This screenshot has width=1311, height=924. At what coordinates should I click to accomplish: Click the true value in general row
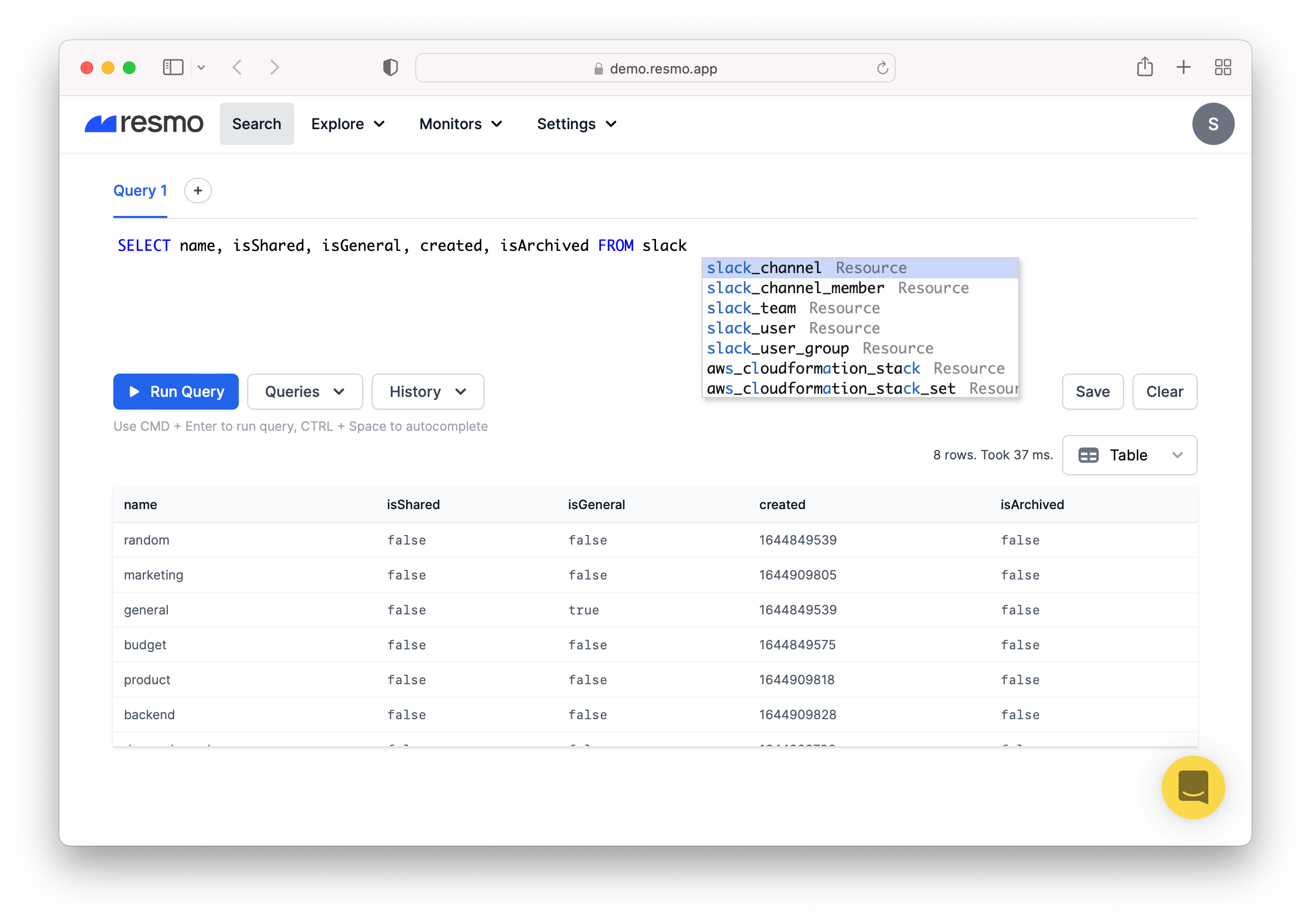583,610
